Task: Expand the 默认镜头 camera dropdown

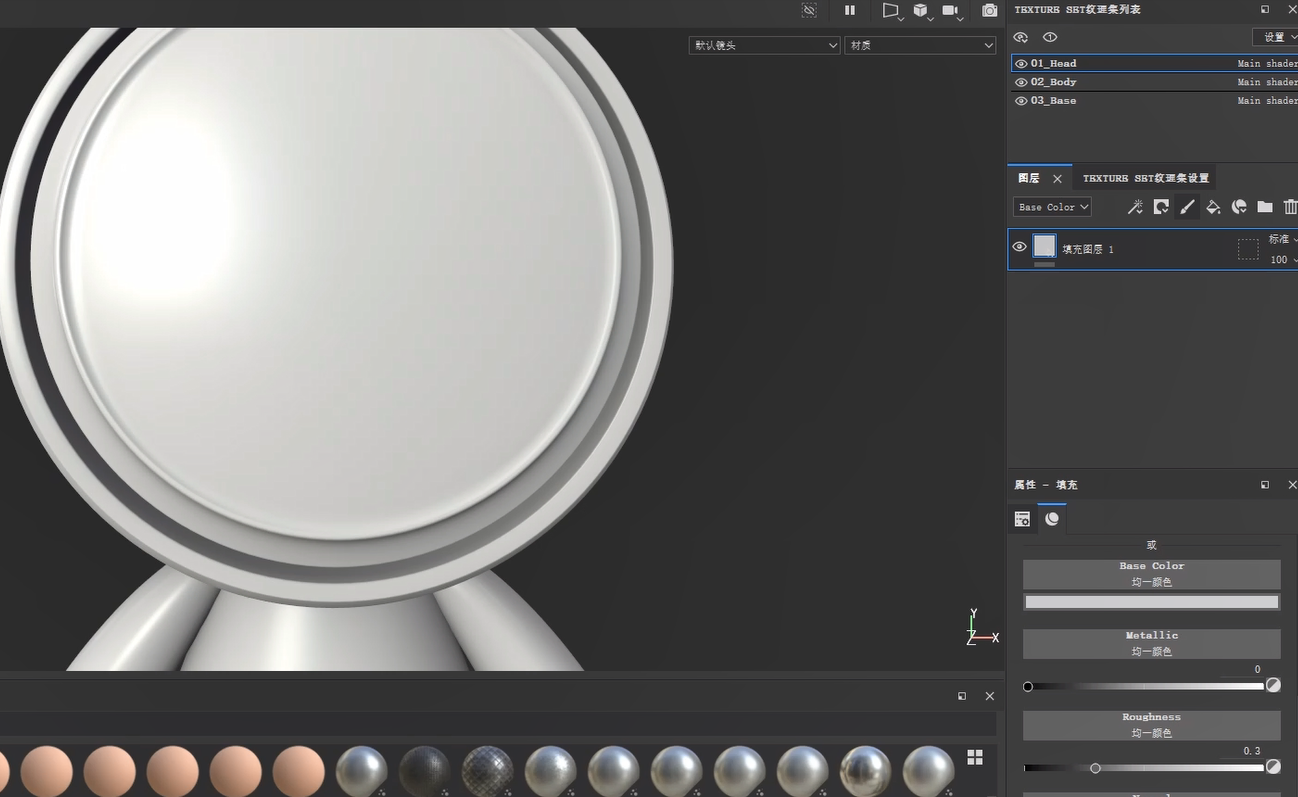Action: pos(764,45)
